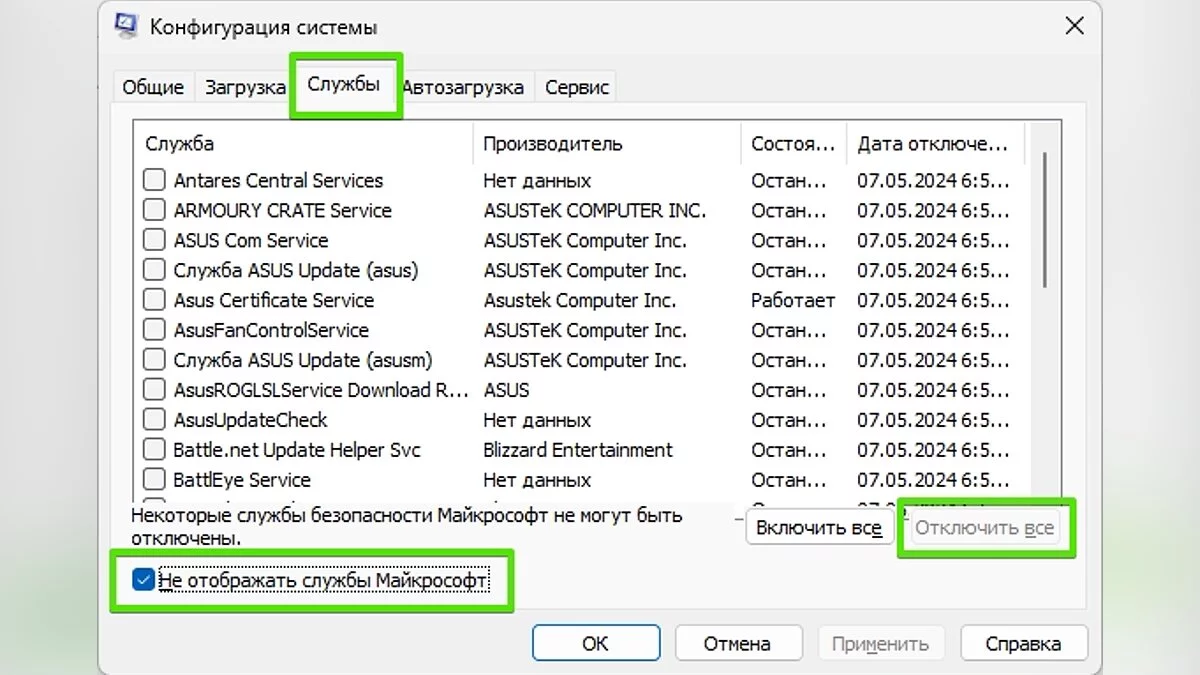
Task: Enable the Asus Certificate Service checkbox
Action: pyautogui.click(x=154, y=301)
